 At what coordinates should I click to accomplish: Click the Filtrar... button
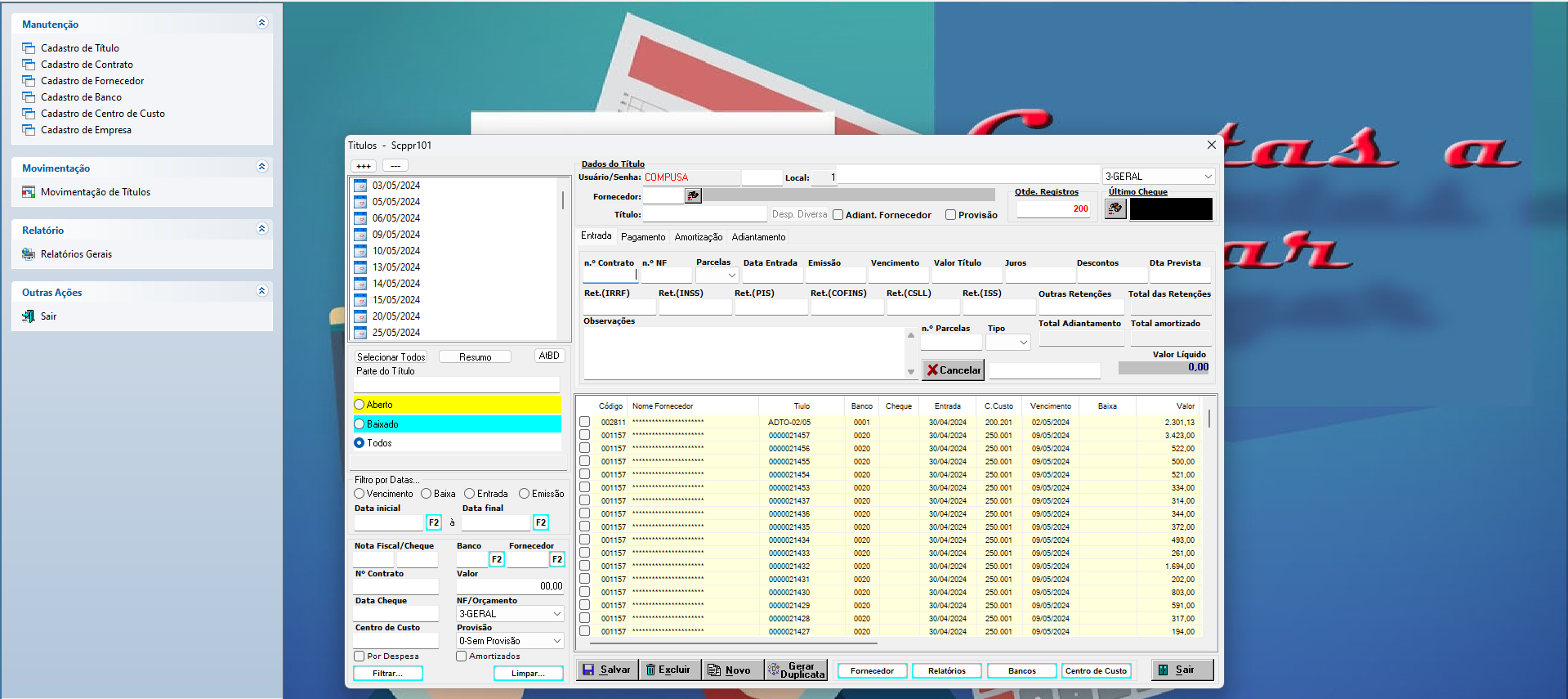click(388, 674)
